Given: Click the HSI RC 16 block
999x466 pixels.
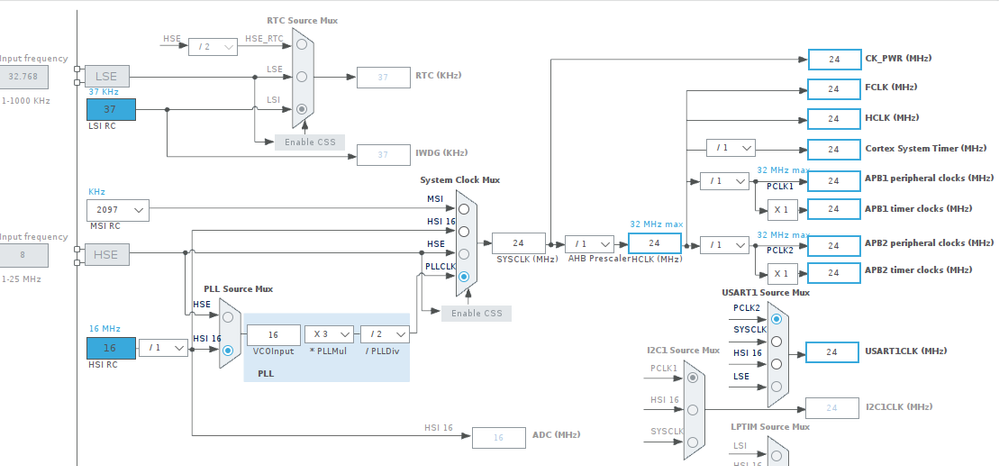Looking at the screenshot, I should (x=111, y=348).
